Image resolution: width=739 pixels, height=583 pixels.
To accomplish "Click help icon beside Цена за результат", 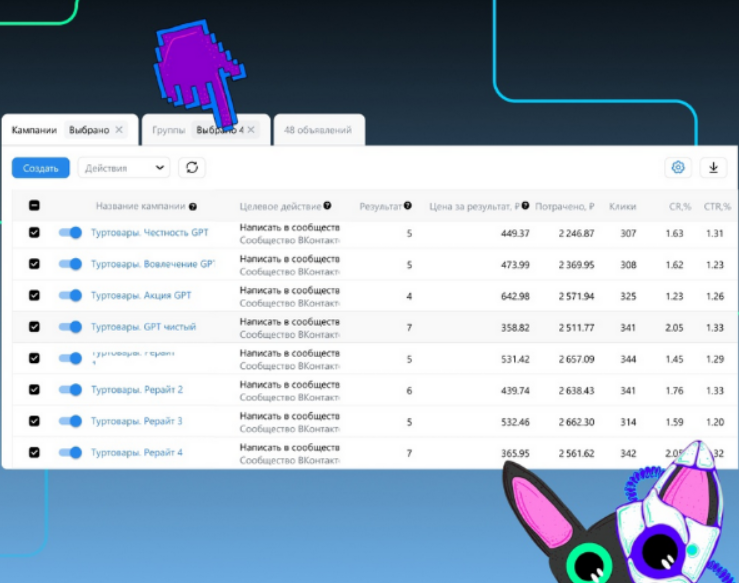I will [x=525, y=206].
